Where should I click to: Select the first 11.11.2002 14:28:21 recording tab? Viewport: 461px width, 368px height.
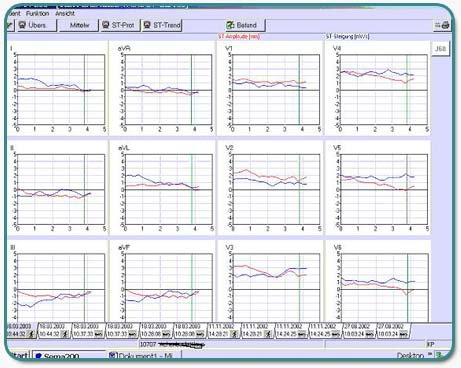[224, 330]
